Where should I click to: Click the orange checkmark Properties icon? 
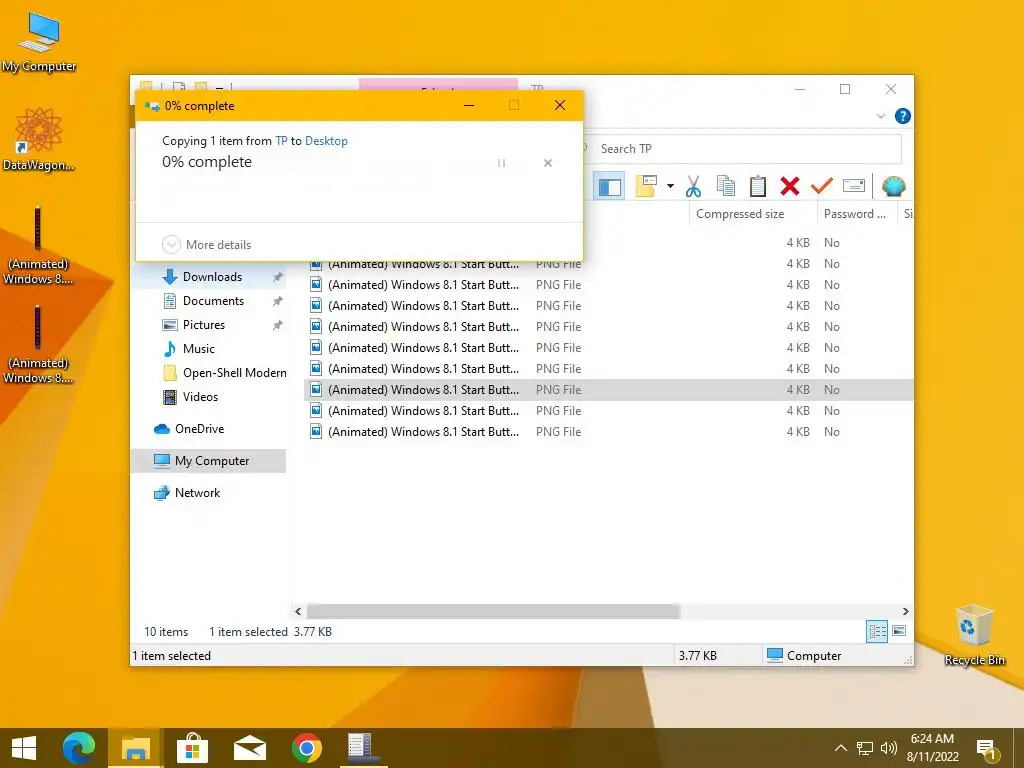[822, 186]
